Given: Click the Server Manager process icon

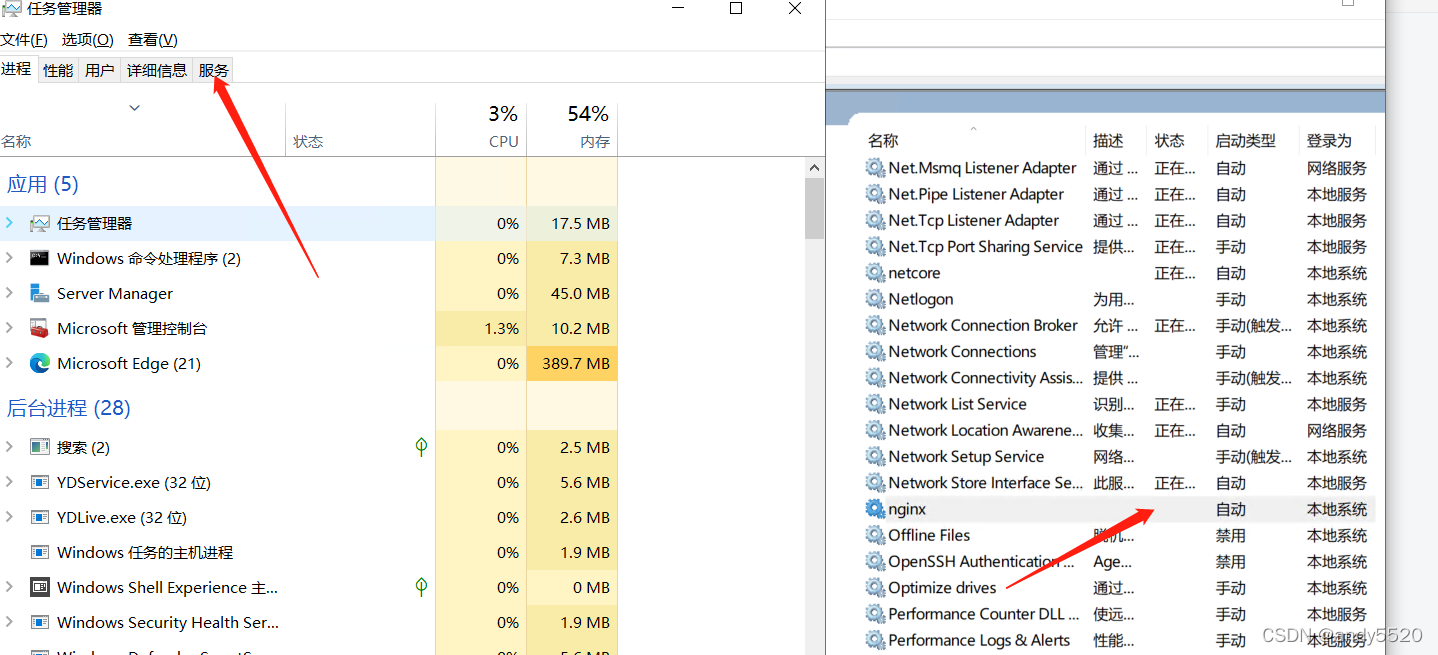Looking at the screenshot, I should [x=40, y=294].
